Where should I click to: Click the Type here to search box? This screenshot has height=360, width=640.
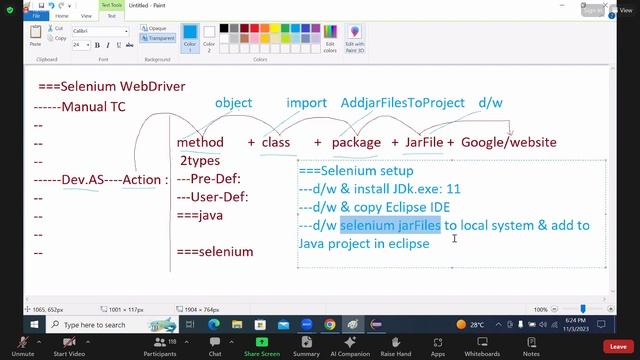pos(113,325)
